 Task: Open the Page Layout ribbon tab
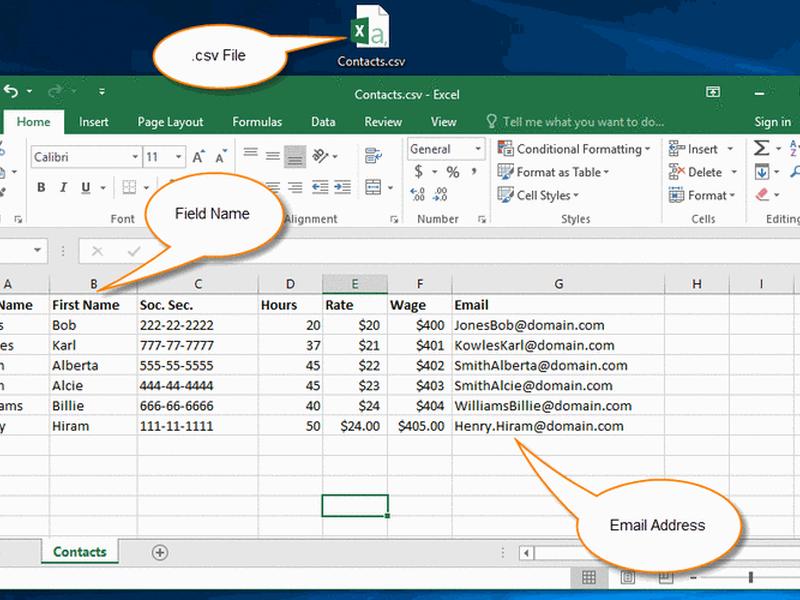[x=170, y=122]
